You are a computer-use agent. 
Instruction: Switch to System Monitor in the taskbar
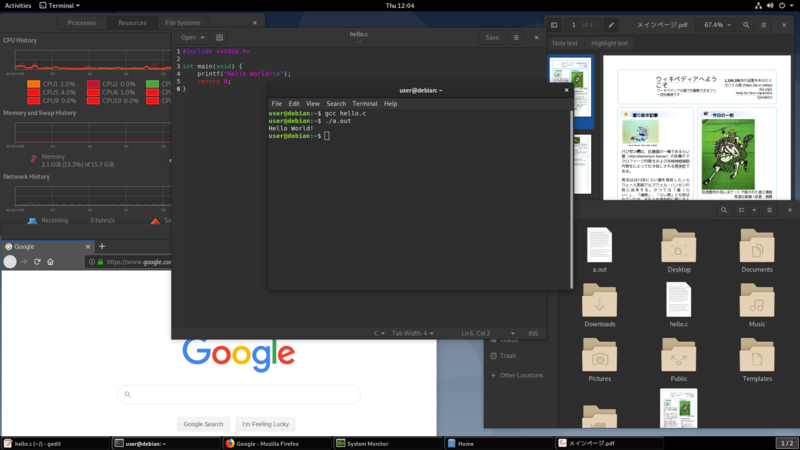[x=388, y=443]
